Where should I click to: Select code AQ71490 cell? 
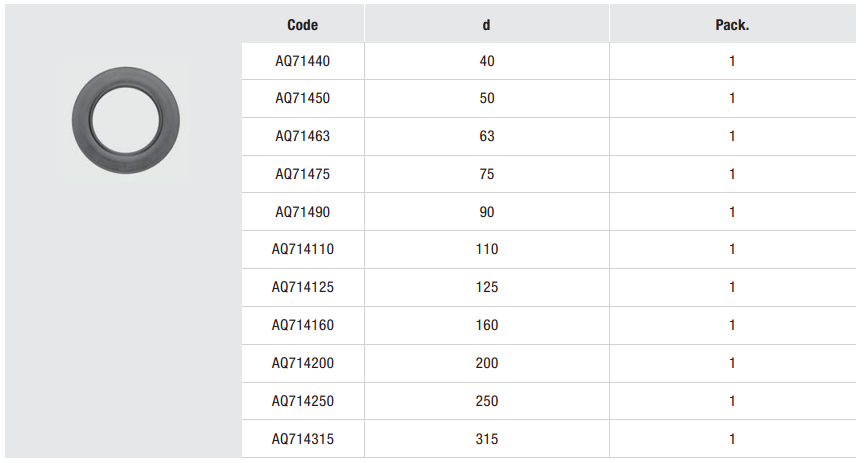(x=302, y=212)
